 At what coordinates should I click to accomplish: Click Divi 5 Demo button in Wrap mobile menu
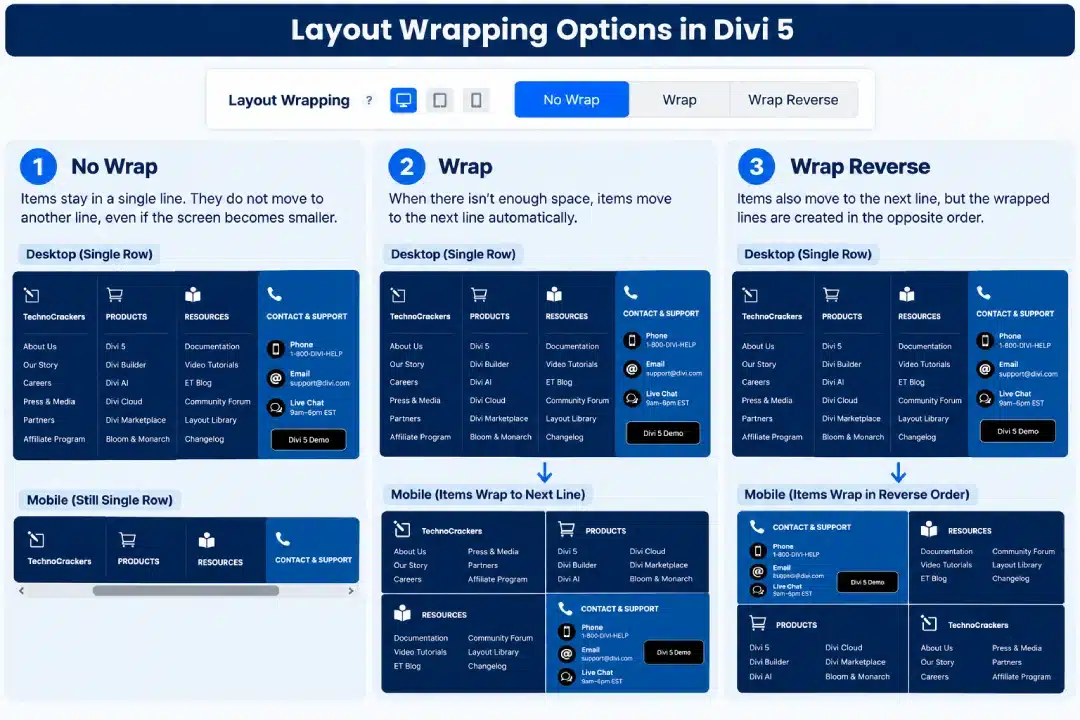[x=674, y=652]
